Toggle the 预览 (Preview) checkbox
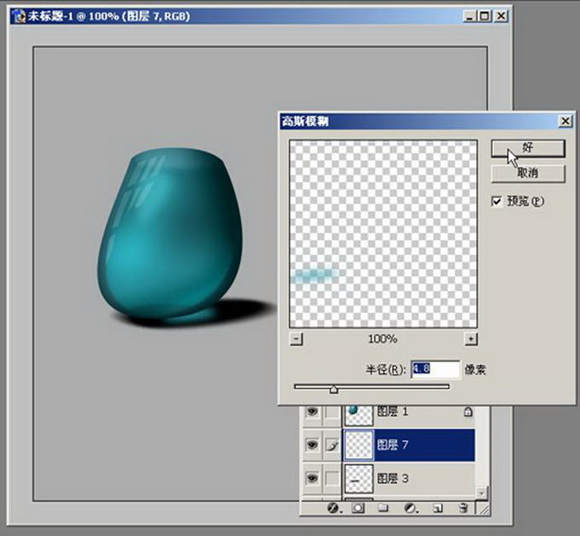 pyautogui.click(x=496, y=202)
